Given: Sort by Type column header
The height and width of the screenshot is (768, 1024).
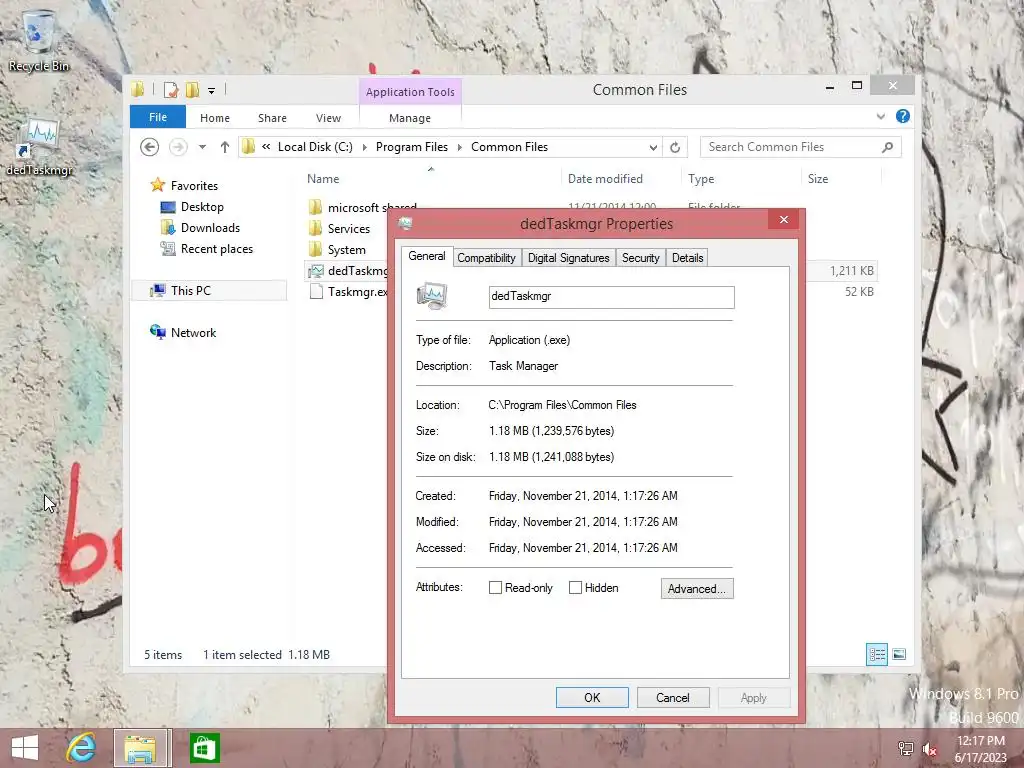Looking at the screenshot, I should (701, 179).
